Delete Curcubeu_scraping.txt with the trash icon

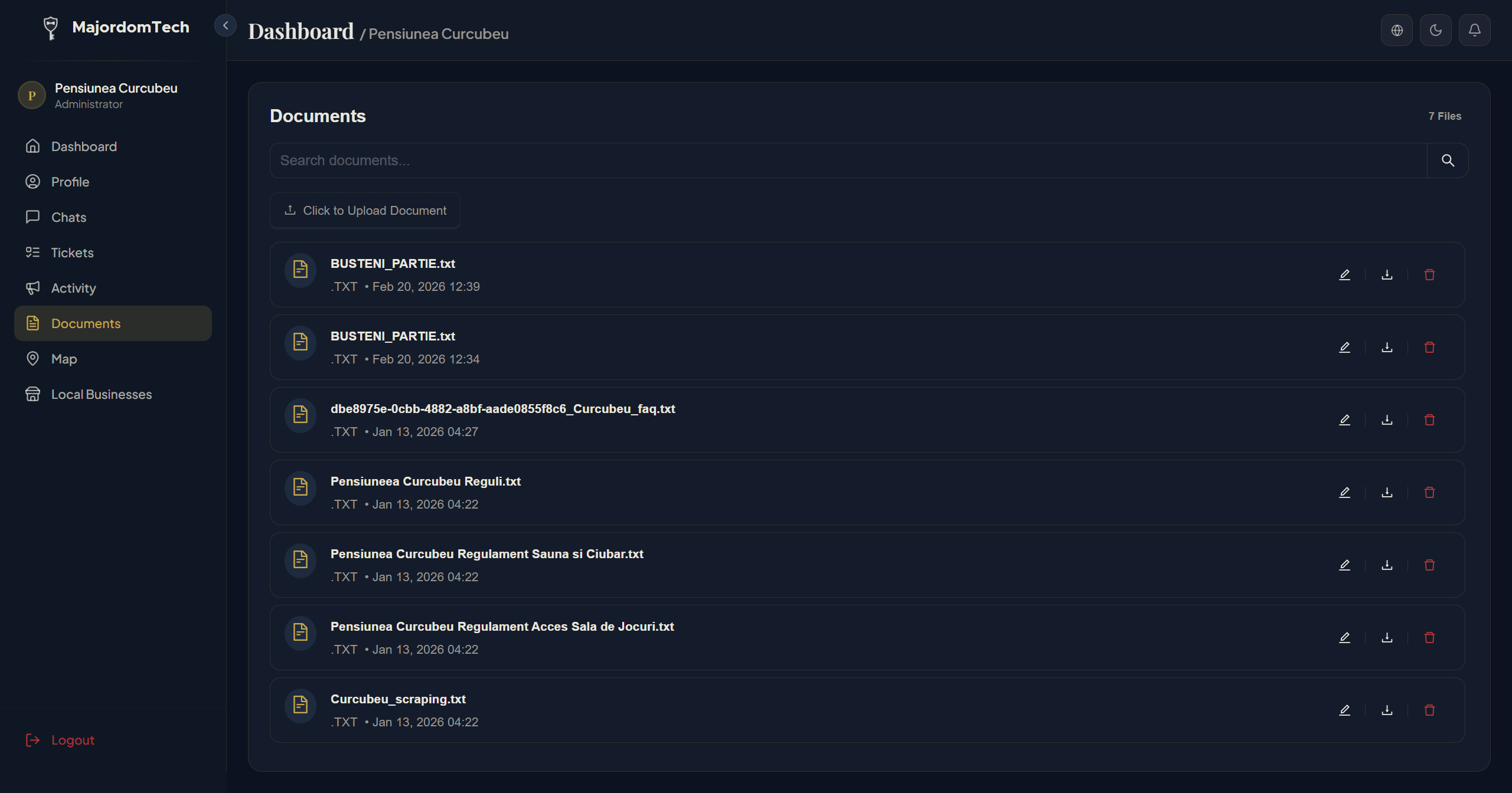coord(1429,710)
